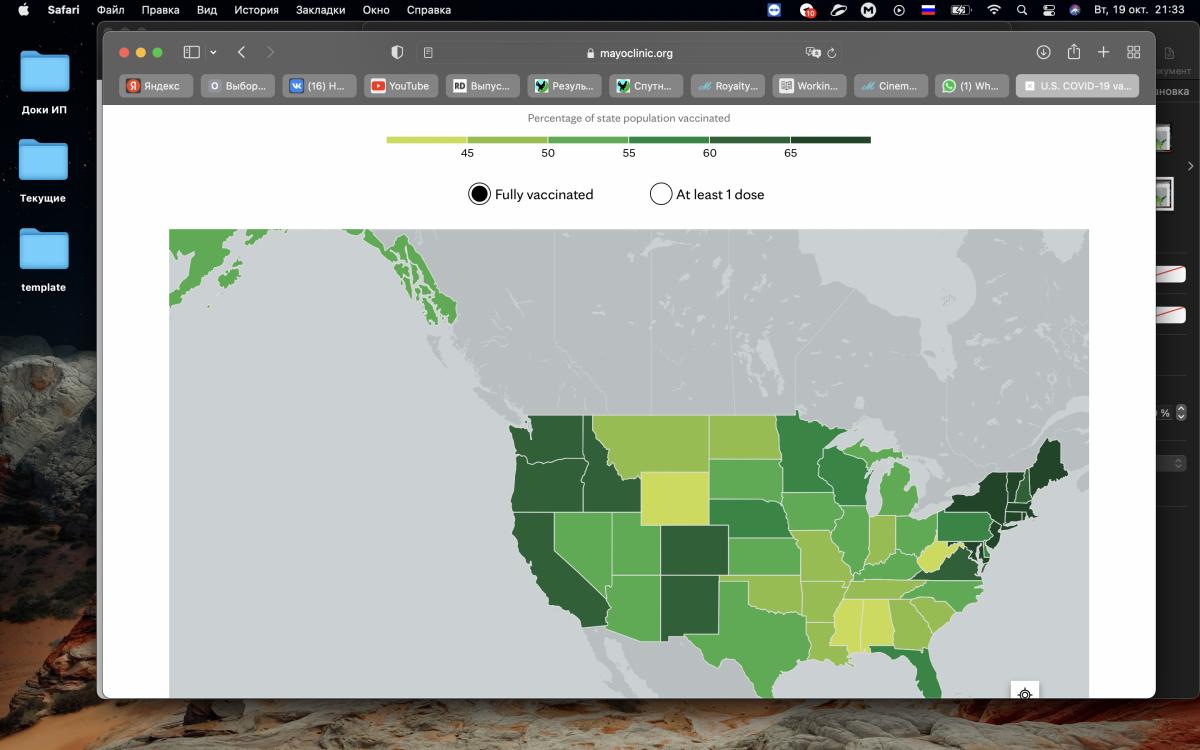Screen dimensions: 1200x750
Task: Go back to the previous page
Action: 242,52
